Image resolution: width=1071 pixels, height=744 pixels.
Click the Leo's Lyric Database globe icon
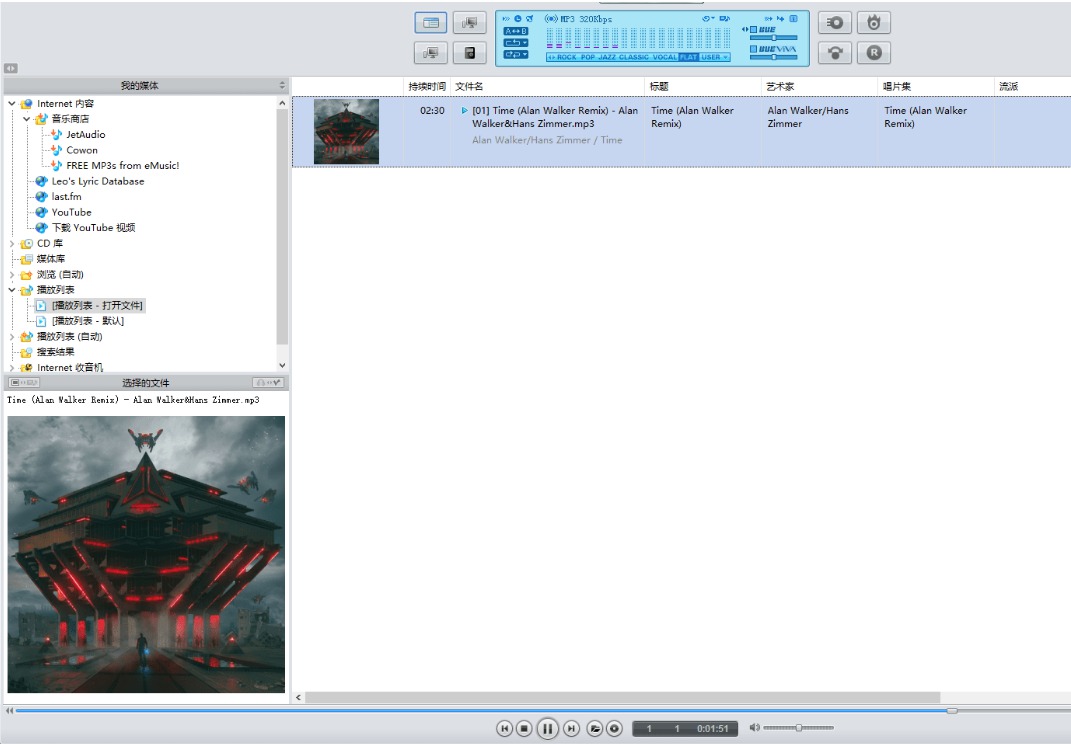point(42,181)
